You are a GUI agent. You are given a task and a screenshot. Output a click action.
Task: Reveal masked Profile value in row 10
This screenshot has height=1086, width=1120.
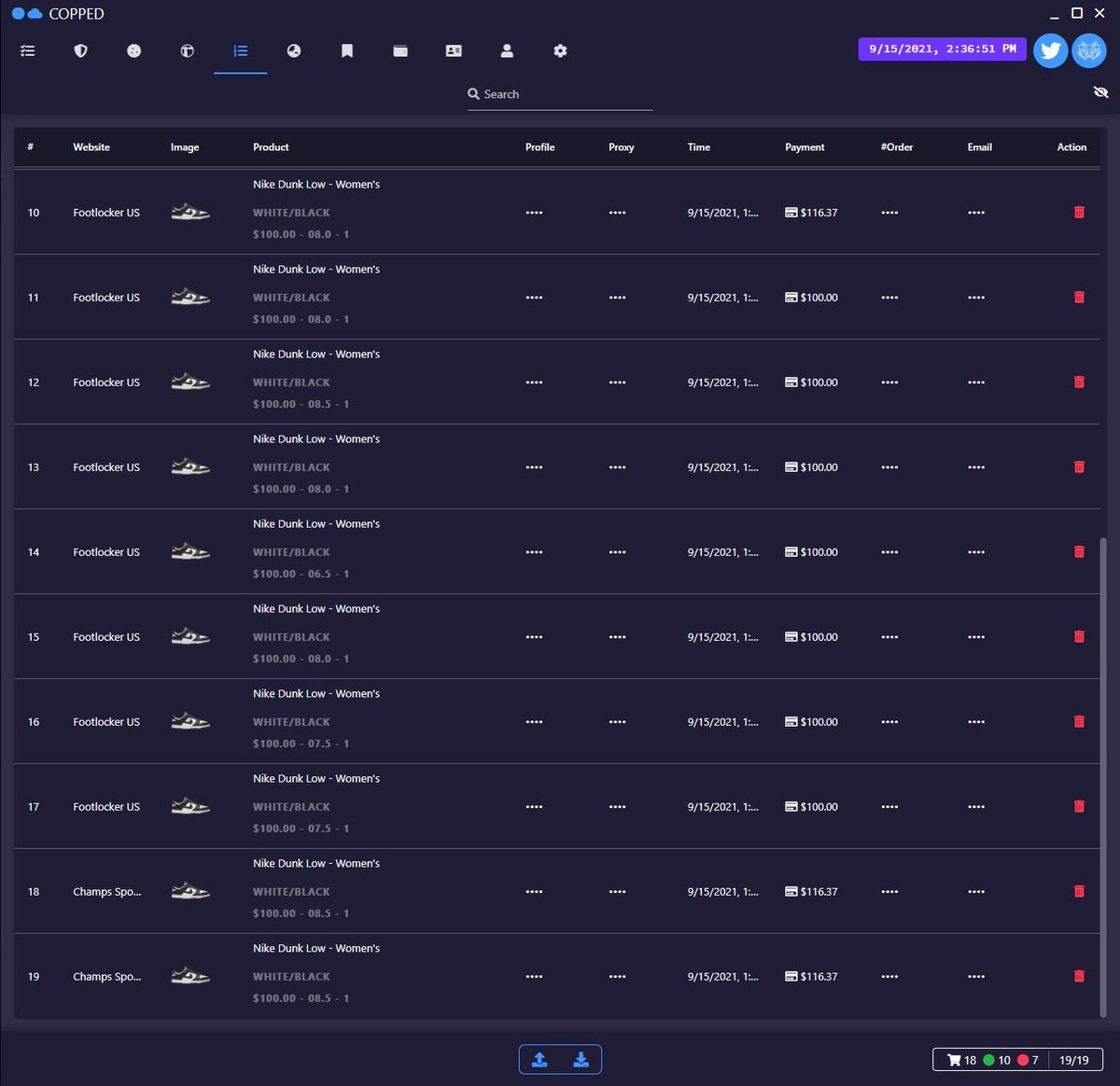click(x=534, y=213)
